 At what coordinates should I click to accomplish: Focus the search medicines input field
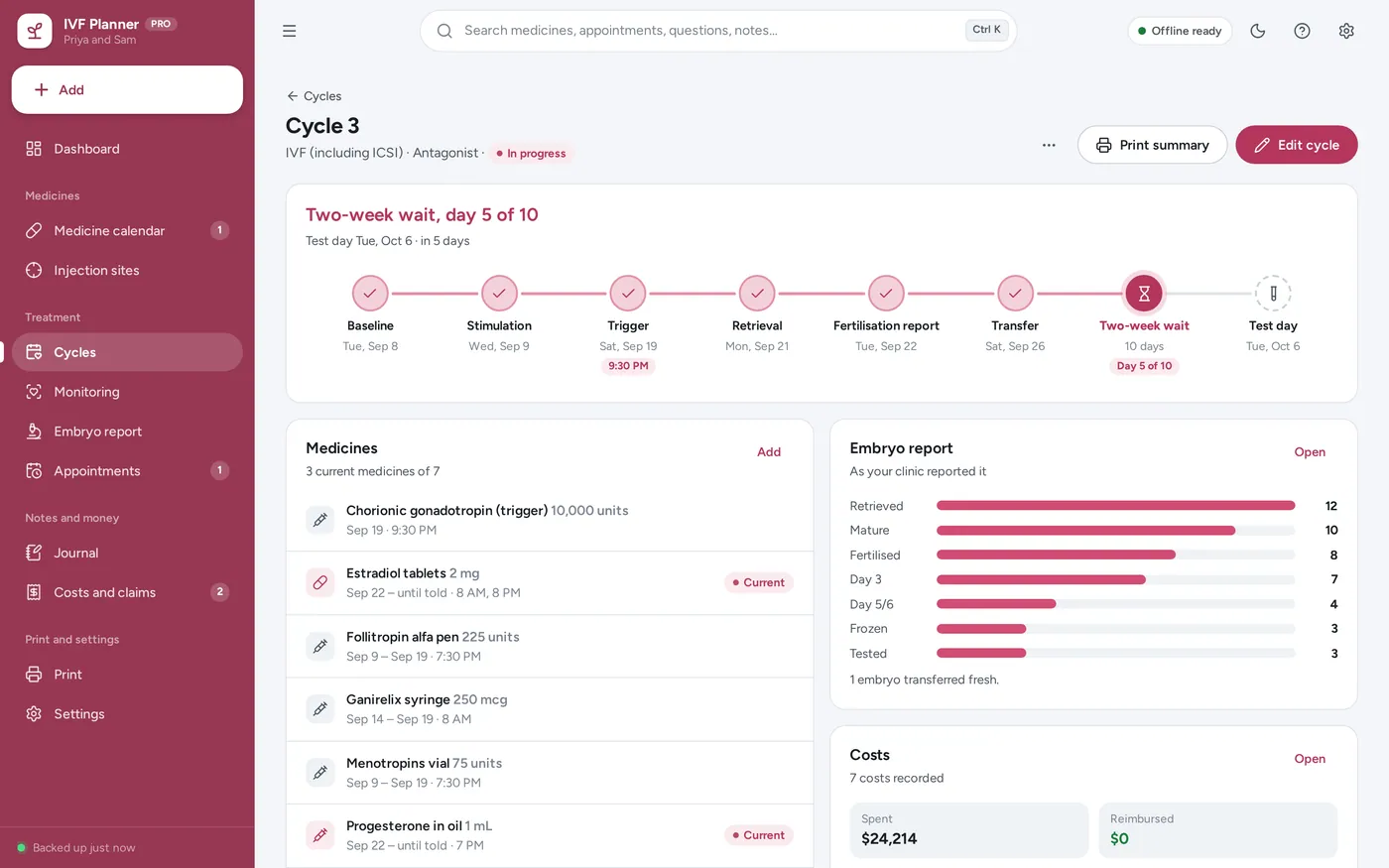point(718,31)
